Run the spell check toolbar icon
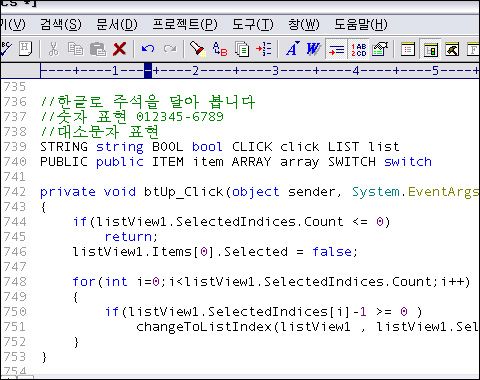The image size is (480, 380). click(5, 49)
